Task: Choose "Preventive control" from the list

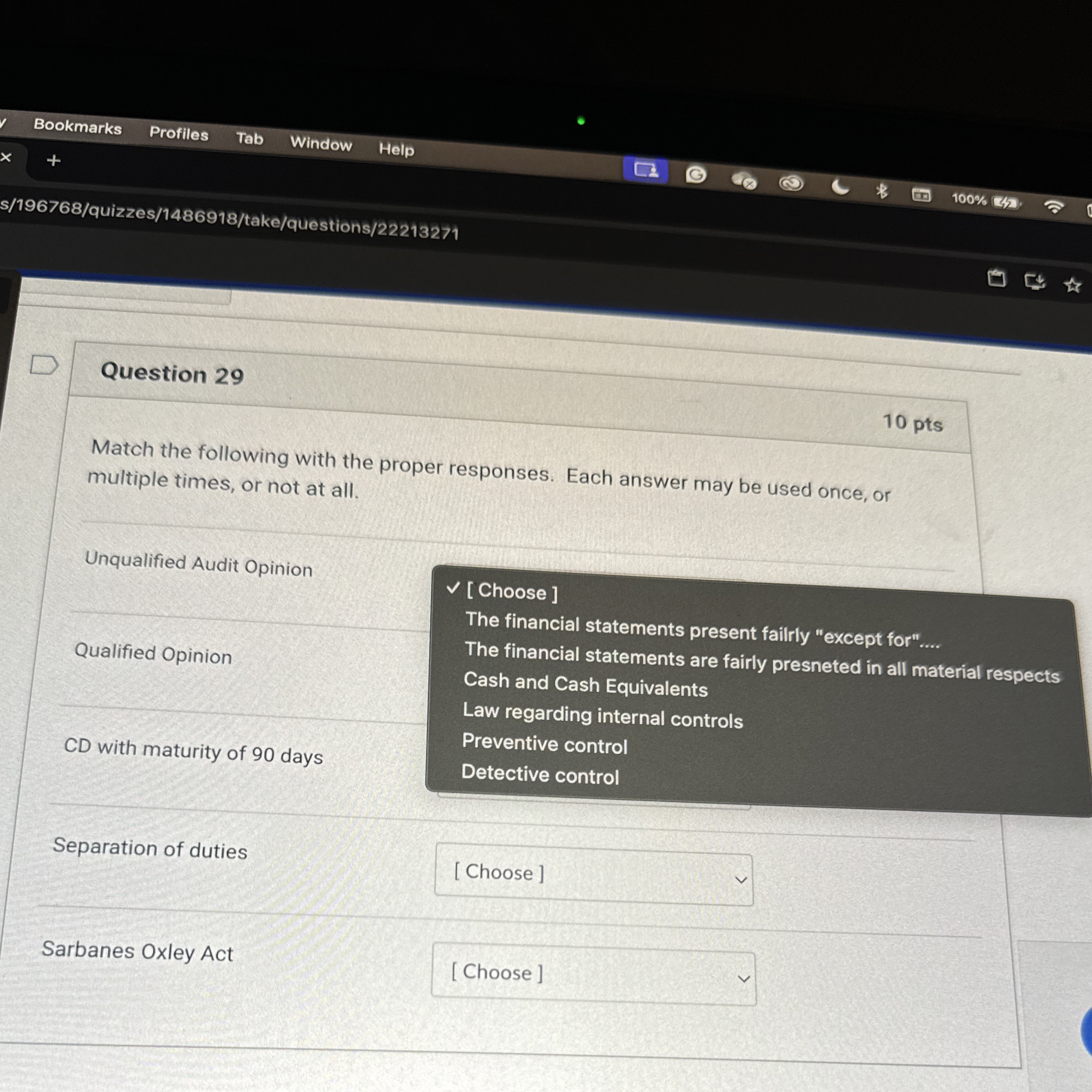Action: point(544,744)
